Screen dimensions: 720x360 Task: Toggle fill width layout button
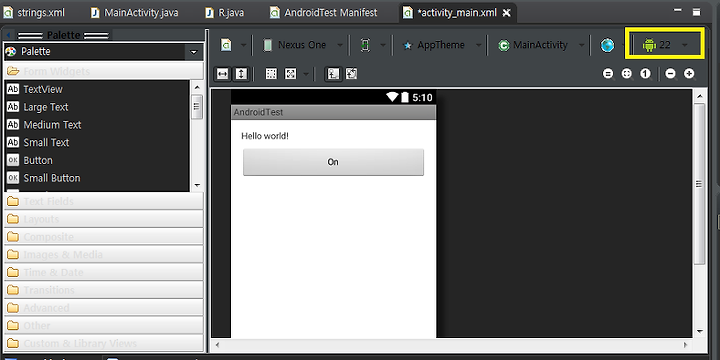223,74
